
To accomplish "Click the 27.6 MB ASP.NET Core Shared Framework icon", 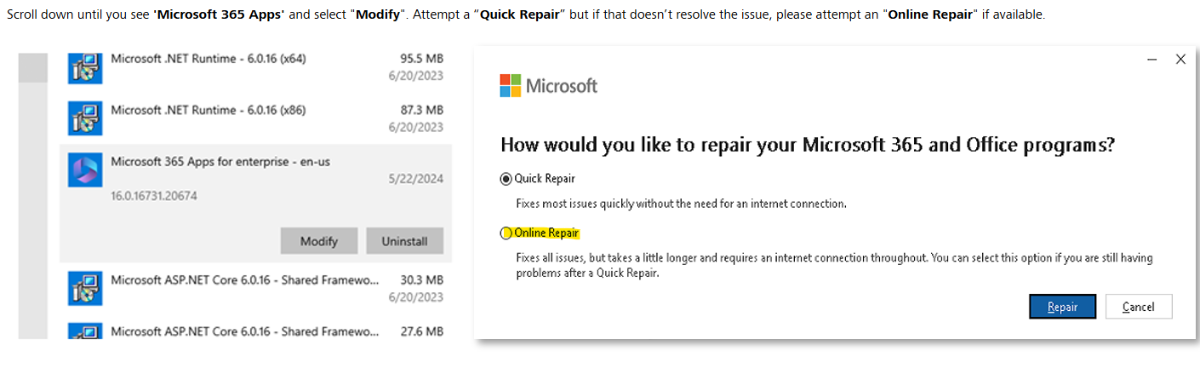I will pos(83,331).
